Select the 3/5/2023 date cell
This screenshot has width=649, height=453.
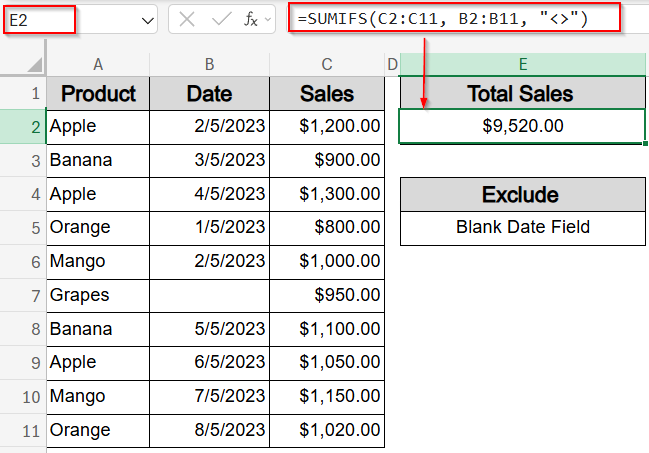209,161
